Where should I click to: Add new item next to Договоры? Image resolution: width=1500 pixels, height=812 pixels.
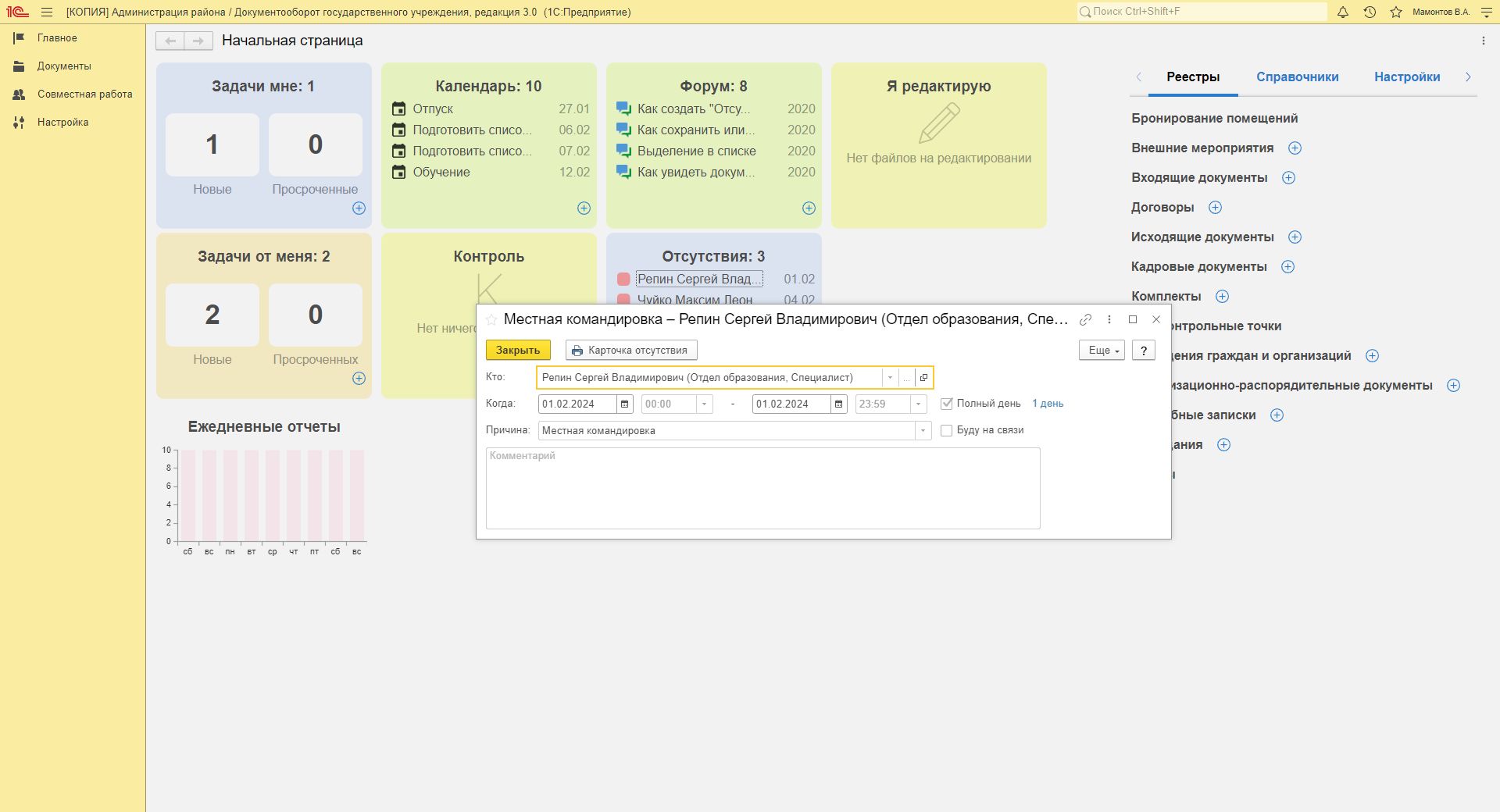coord(1215,207)
